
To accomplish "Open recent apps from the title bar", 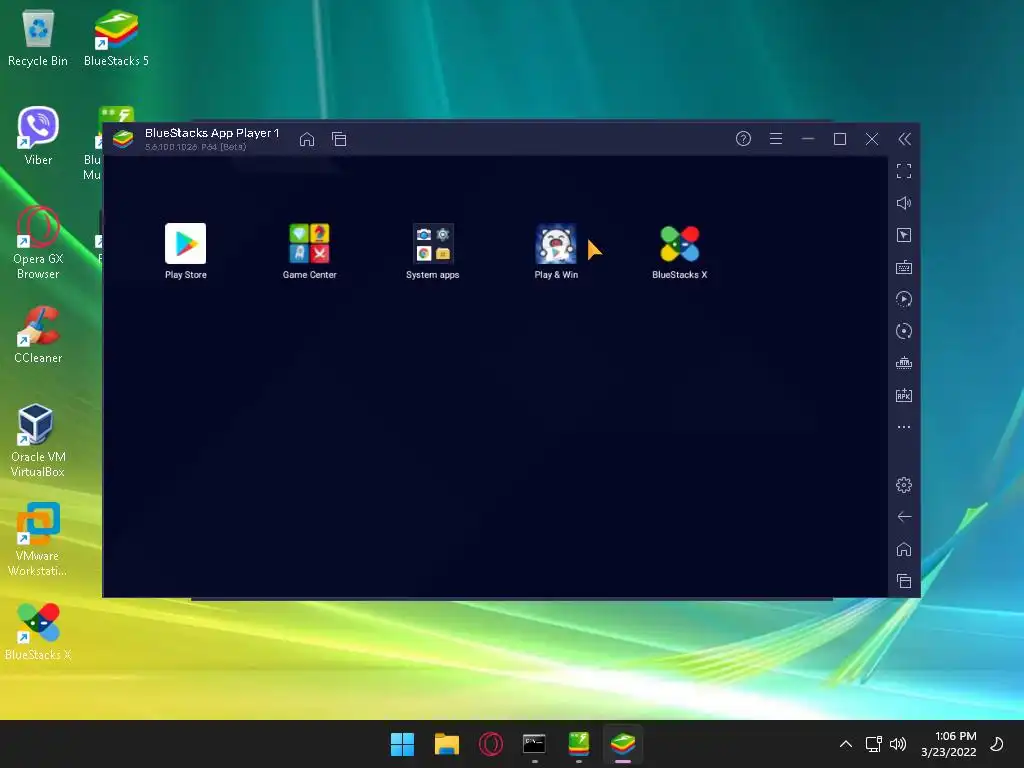I will (x=339, y=139).
